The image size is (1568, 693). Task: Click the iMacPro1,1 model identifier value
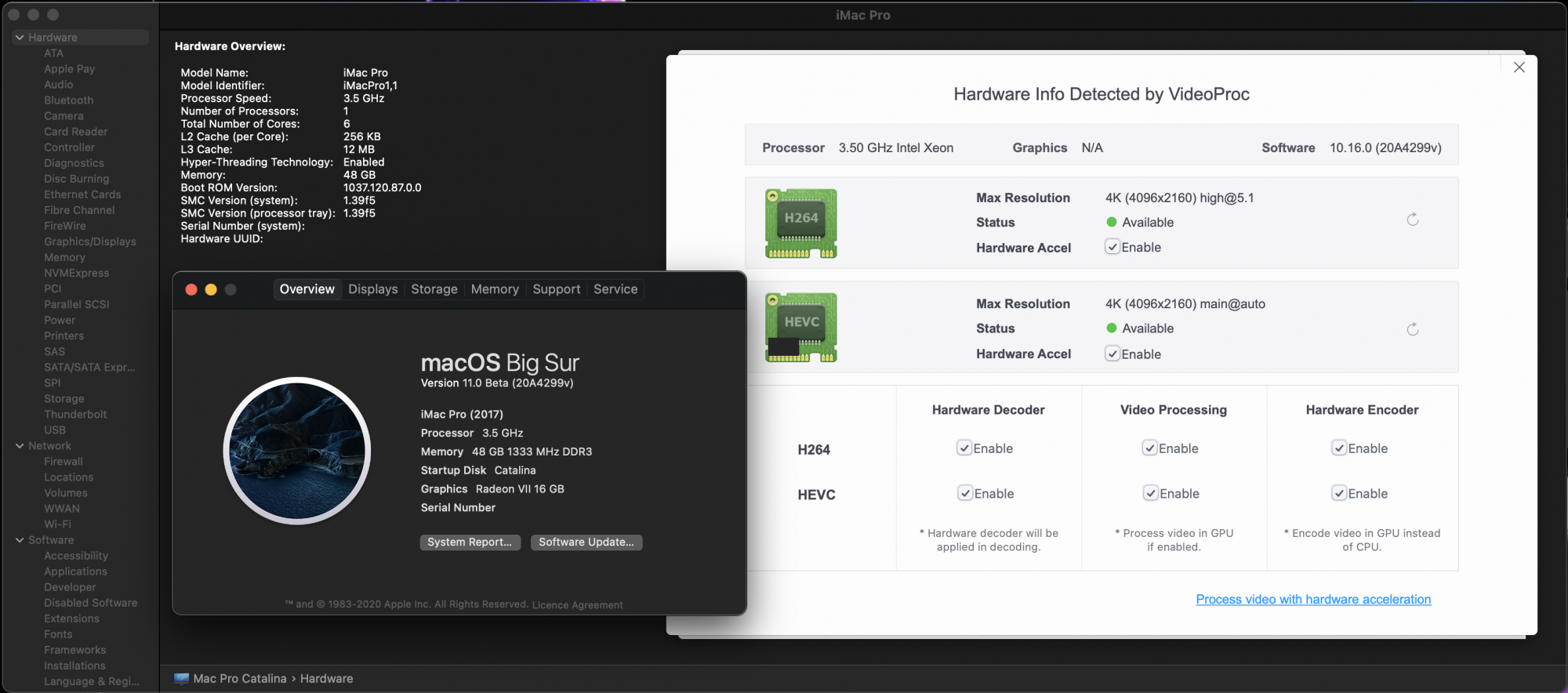pos(370,85)
